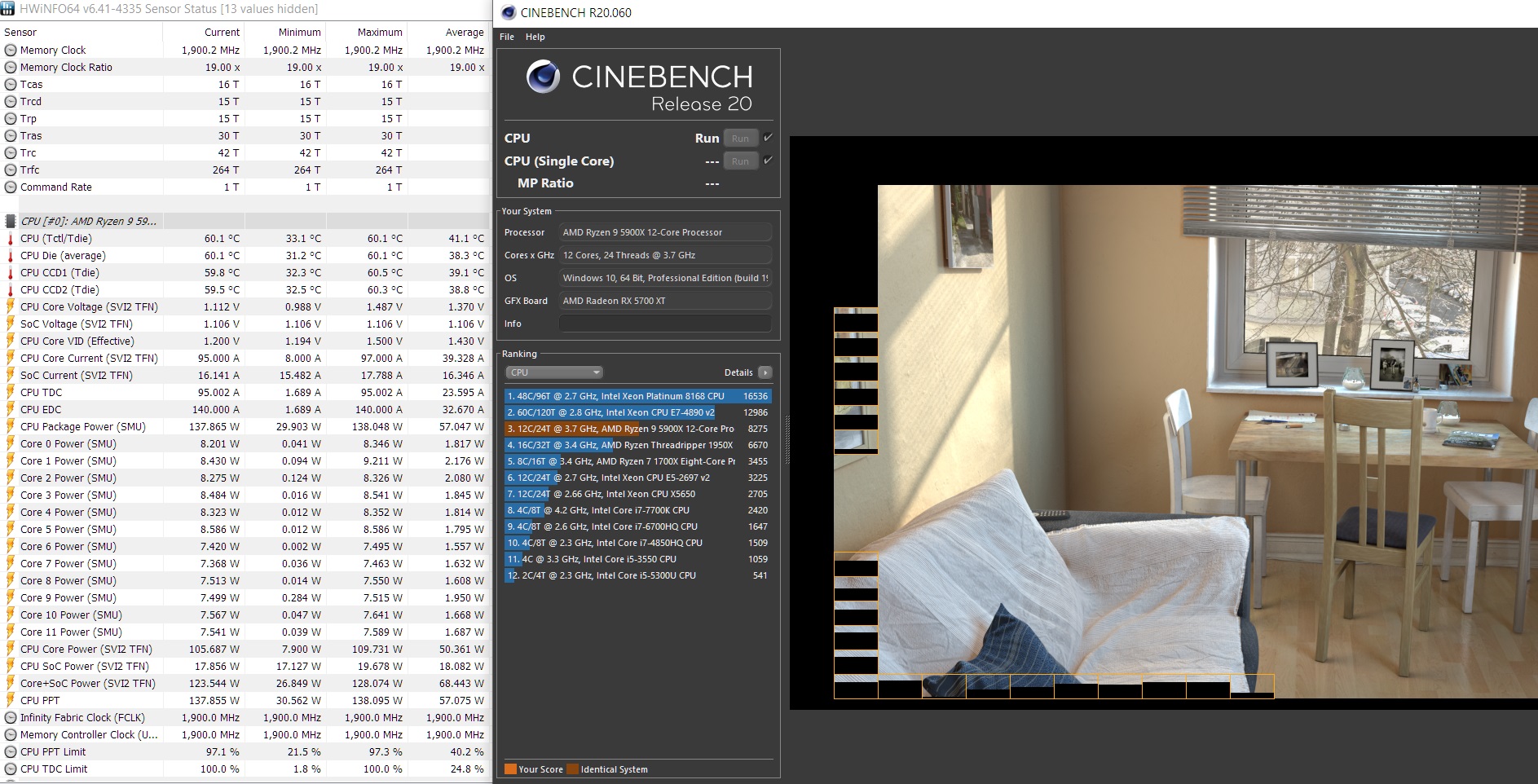The image size is (1538, 784).
Task: Click the clock icon beside Infinity Fabric Clock
Action: [11, 718]
